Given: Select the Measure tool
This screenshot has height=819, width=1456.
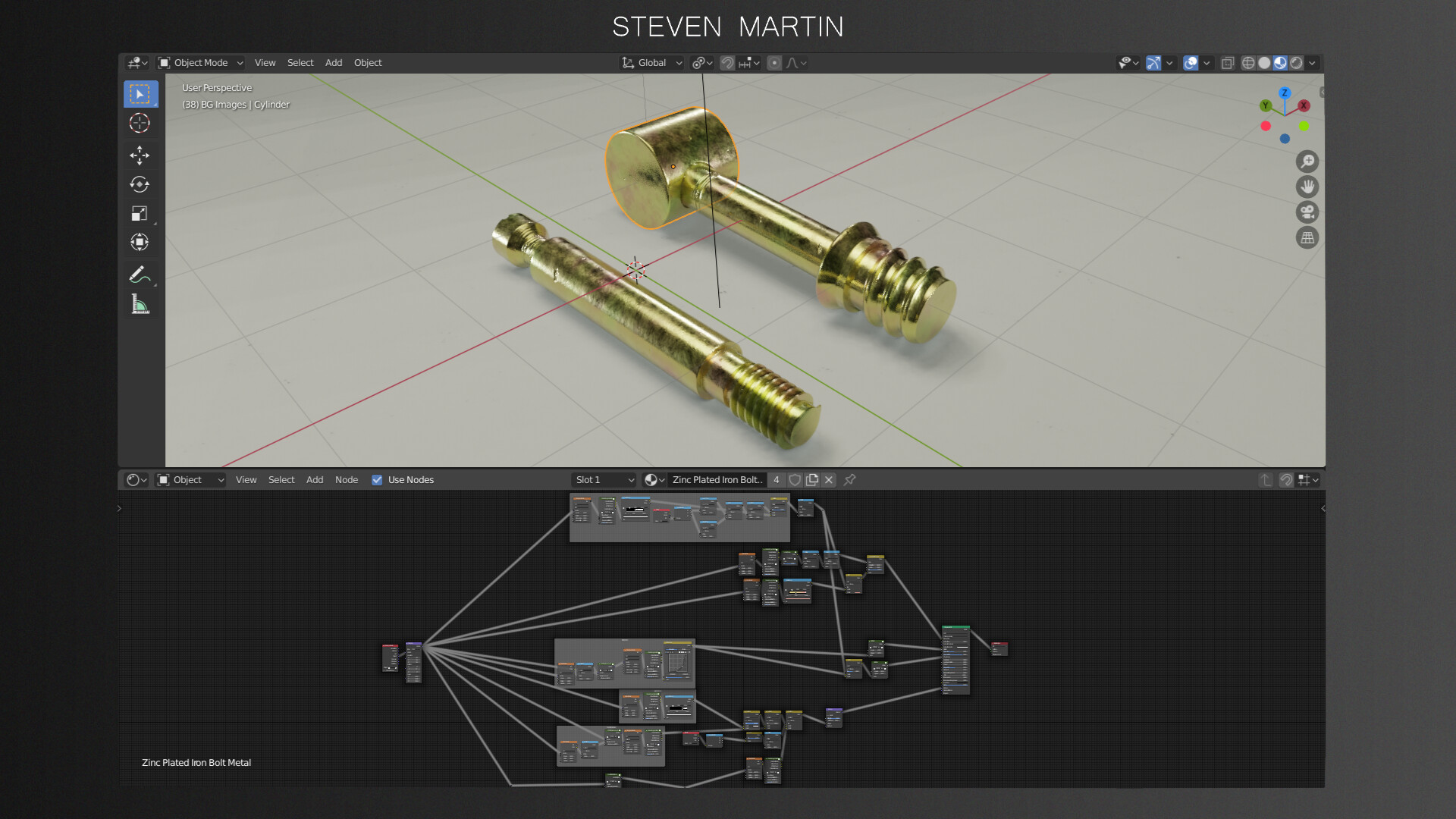Looking at the screenshot, I should (x=140, y=305).
